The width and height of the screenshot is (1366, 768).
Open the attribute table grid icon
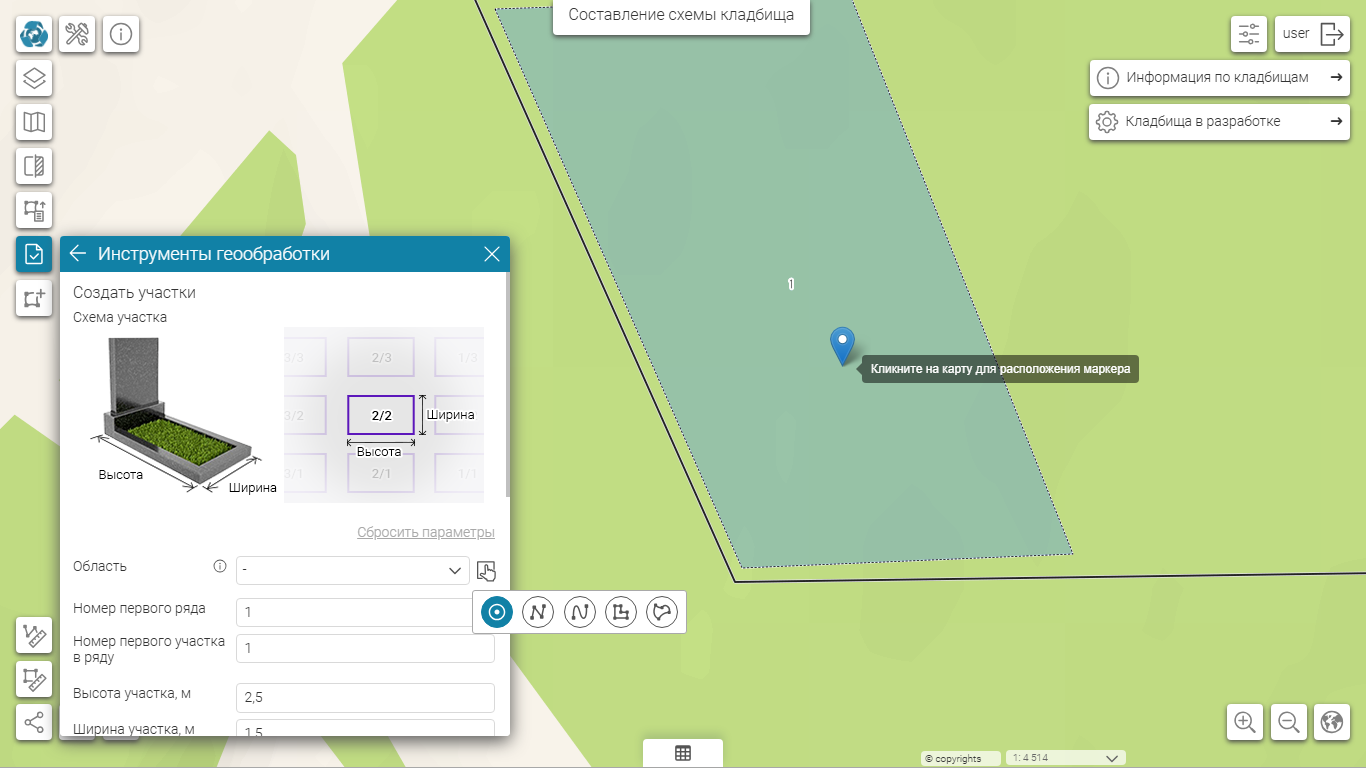(683, 754)
